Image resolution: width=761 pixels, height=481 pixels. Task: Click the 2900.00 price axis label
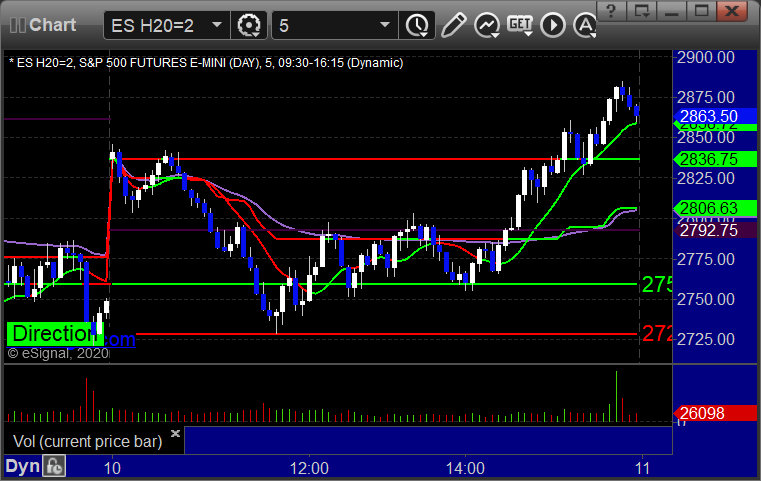[706, 58]
